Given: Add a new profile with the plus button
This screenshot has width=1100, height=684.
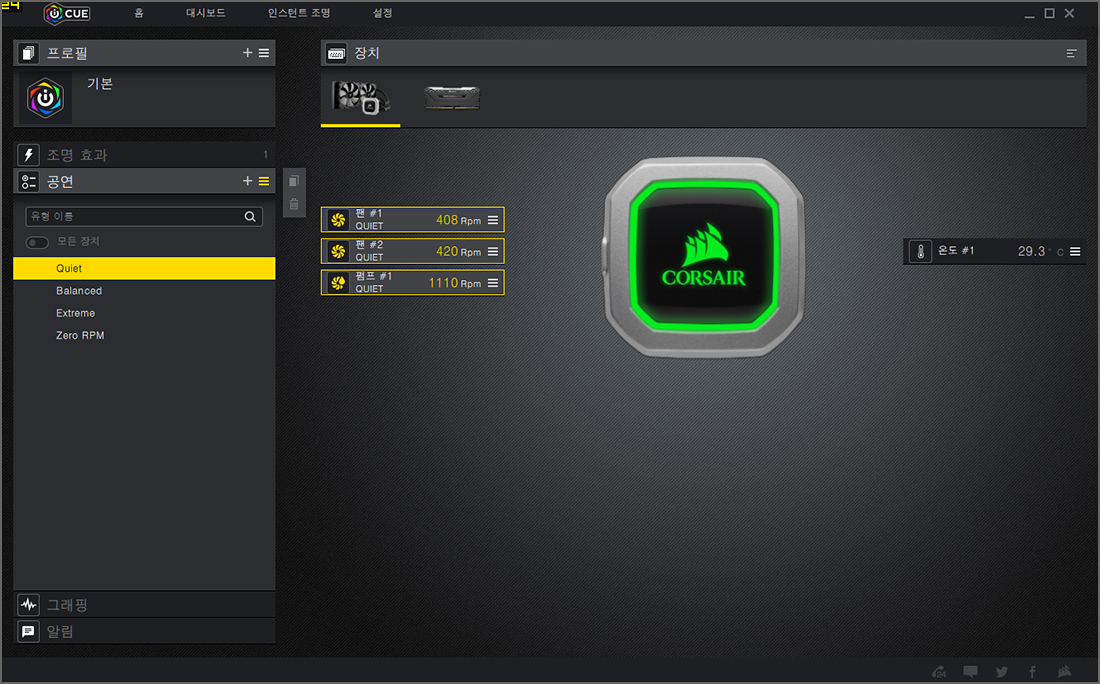Looking at the screenshot, I should [x=247, y=53].
